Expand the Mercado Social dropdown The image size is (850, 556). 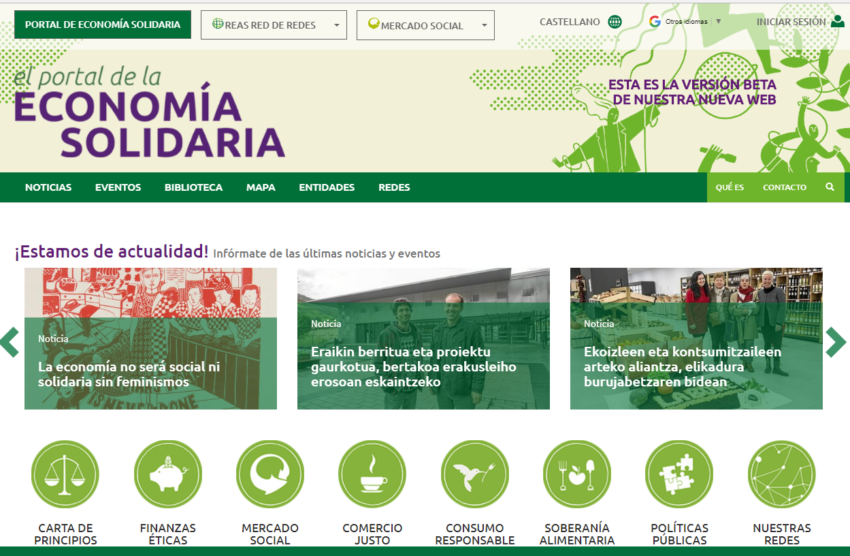point(426,25)
